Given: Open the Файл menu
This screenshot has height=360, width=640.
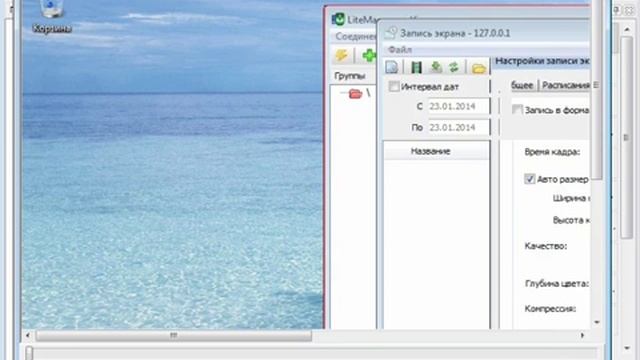Looking at the screenshot, I should point(400,50).
